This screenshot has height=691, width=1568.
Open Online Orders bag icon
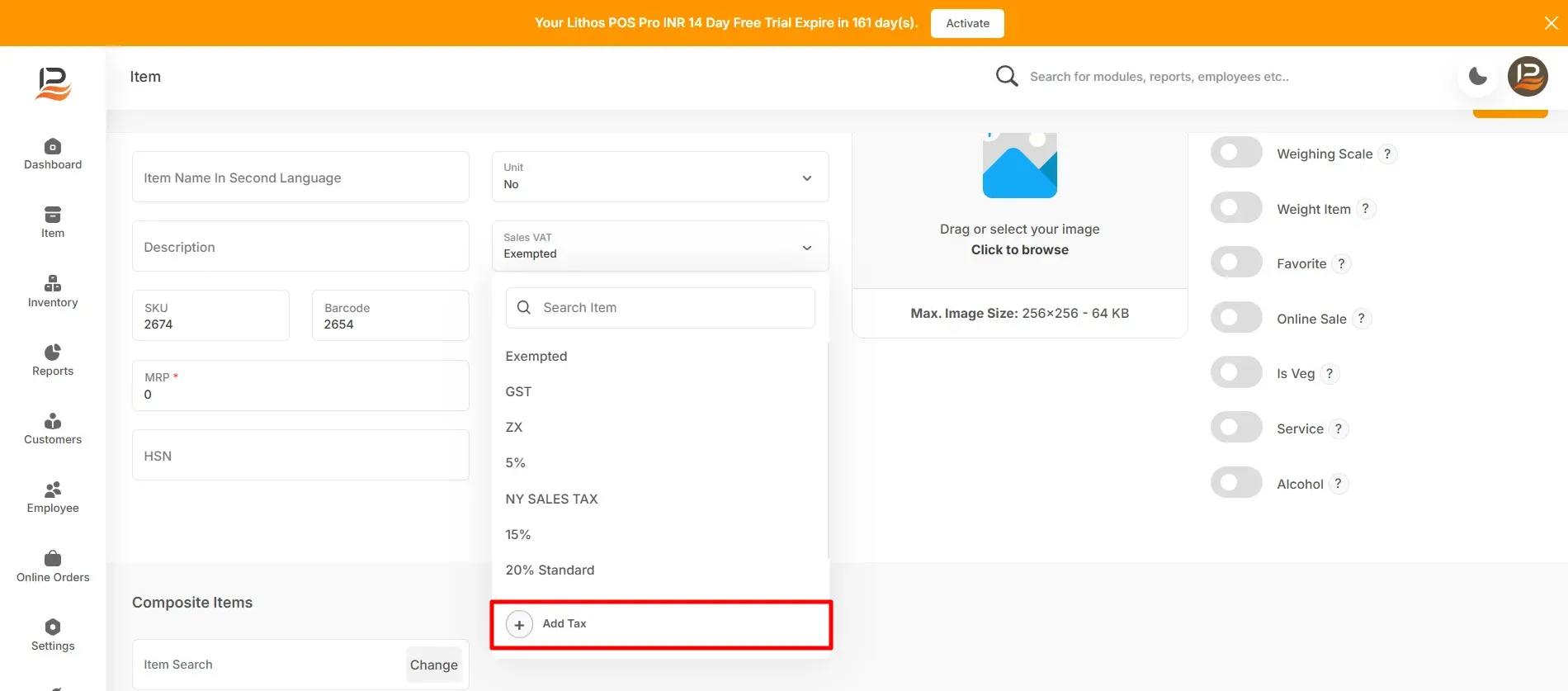pos(53,559)
